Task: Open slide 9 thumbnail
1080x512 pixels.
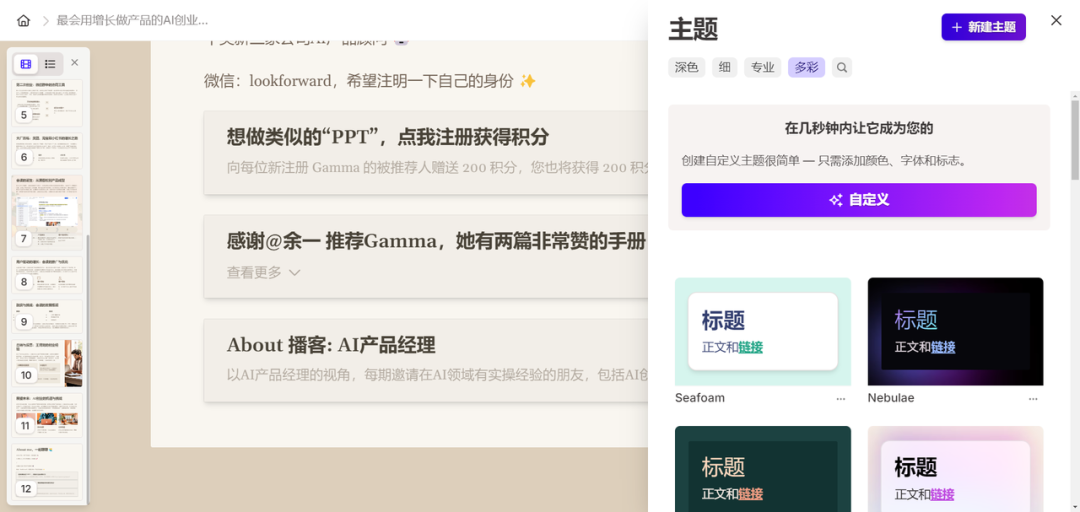Action: coord(48,316)
